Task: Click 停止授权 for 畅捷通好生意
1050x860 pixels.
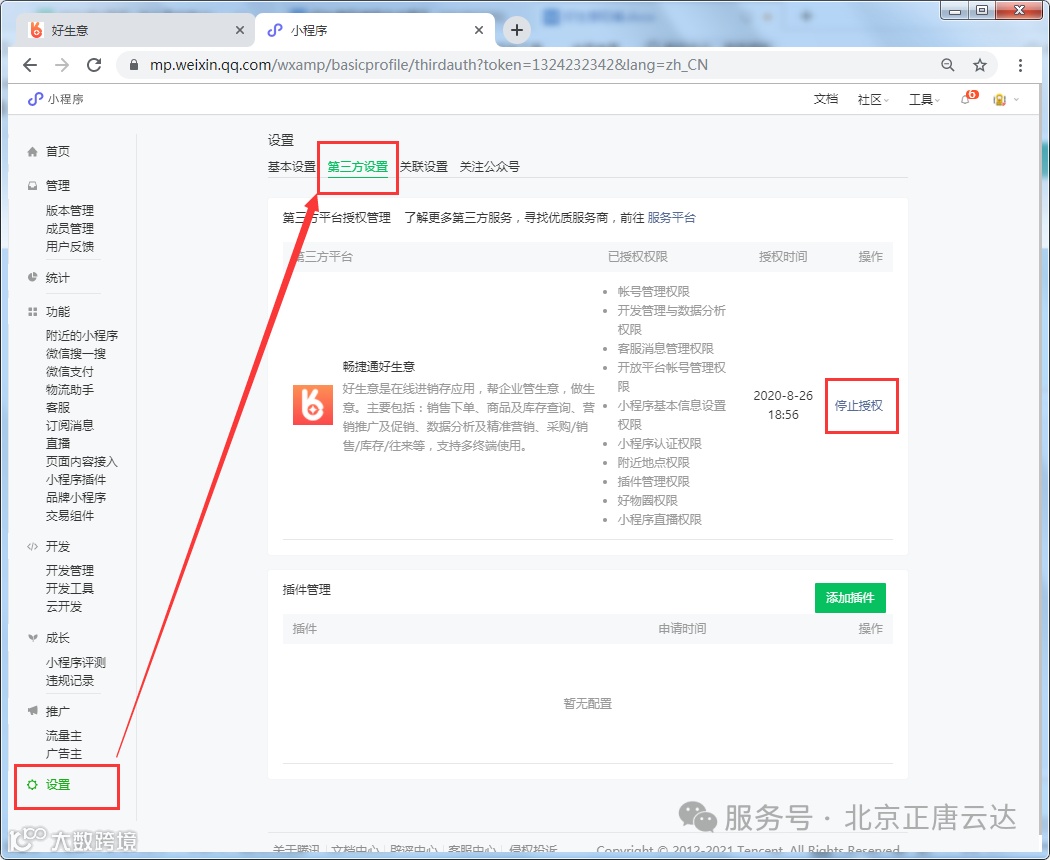Action: point(858,406)
